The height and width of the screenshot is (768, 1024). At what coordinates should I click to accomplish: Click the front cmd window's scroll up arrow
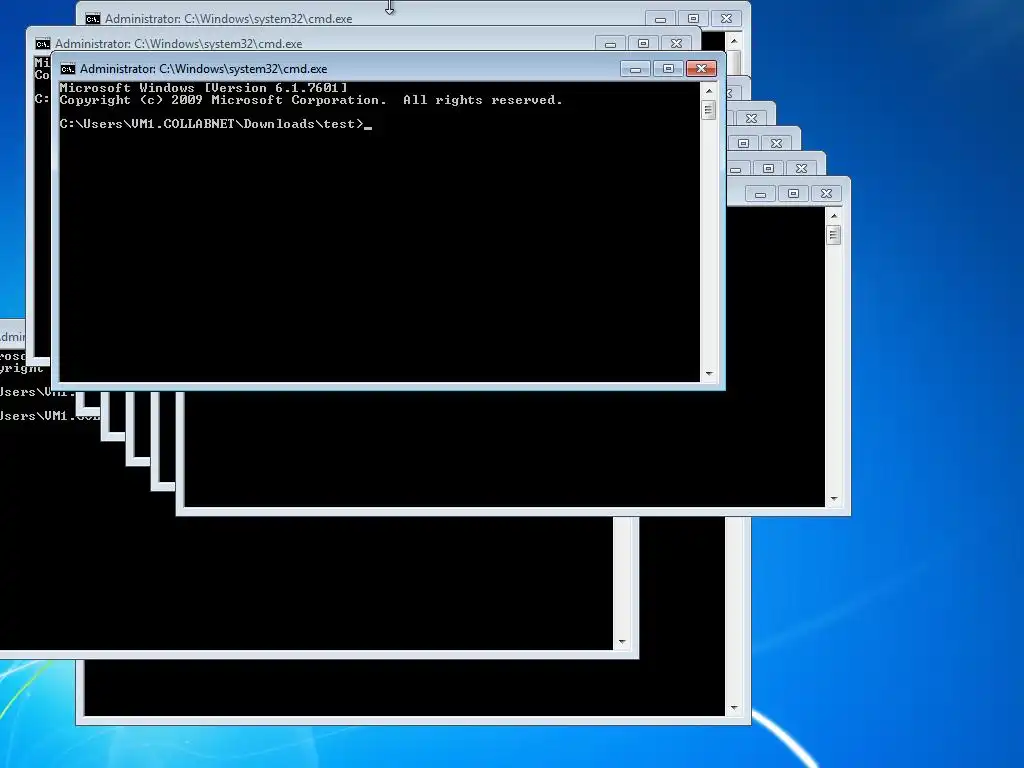[x=709, y=91]
